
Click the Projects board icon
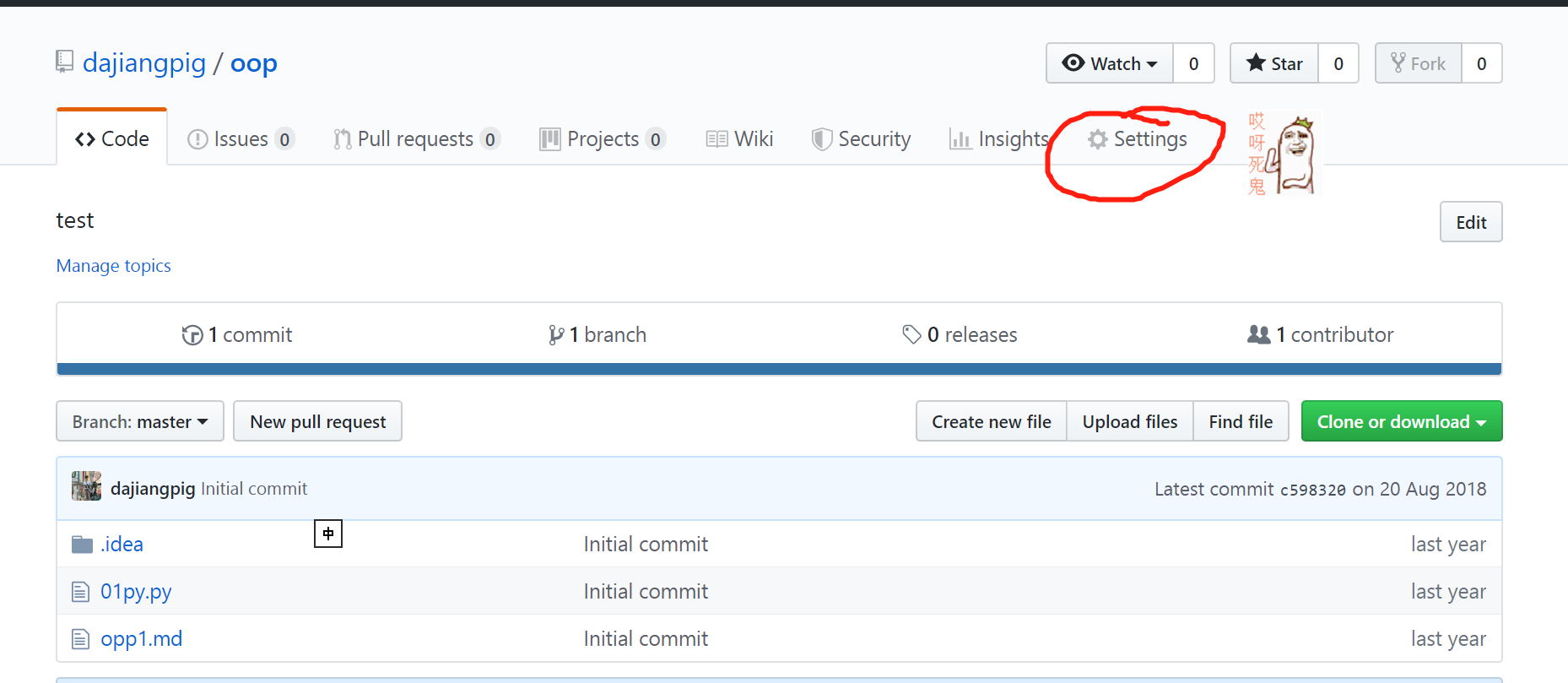549,139
